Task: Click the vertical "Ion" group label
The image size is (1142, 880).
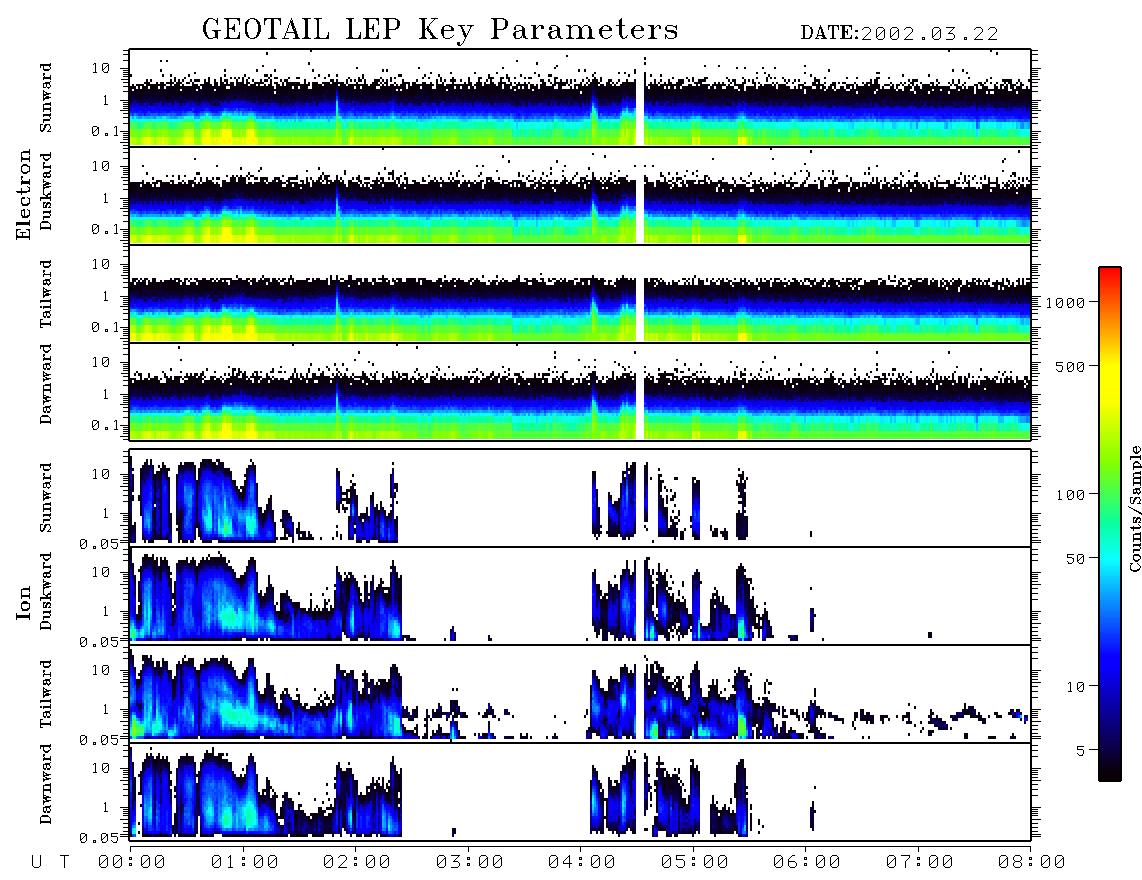Action: (24, 602)
